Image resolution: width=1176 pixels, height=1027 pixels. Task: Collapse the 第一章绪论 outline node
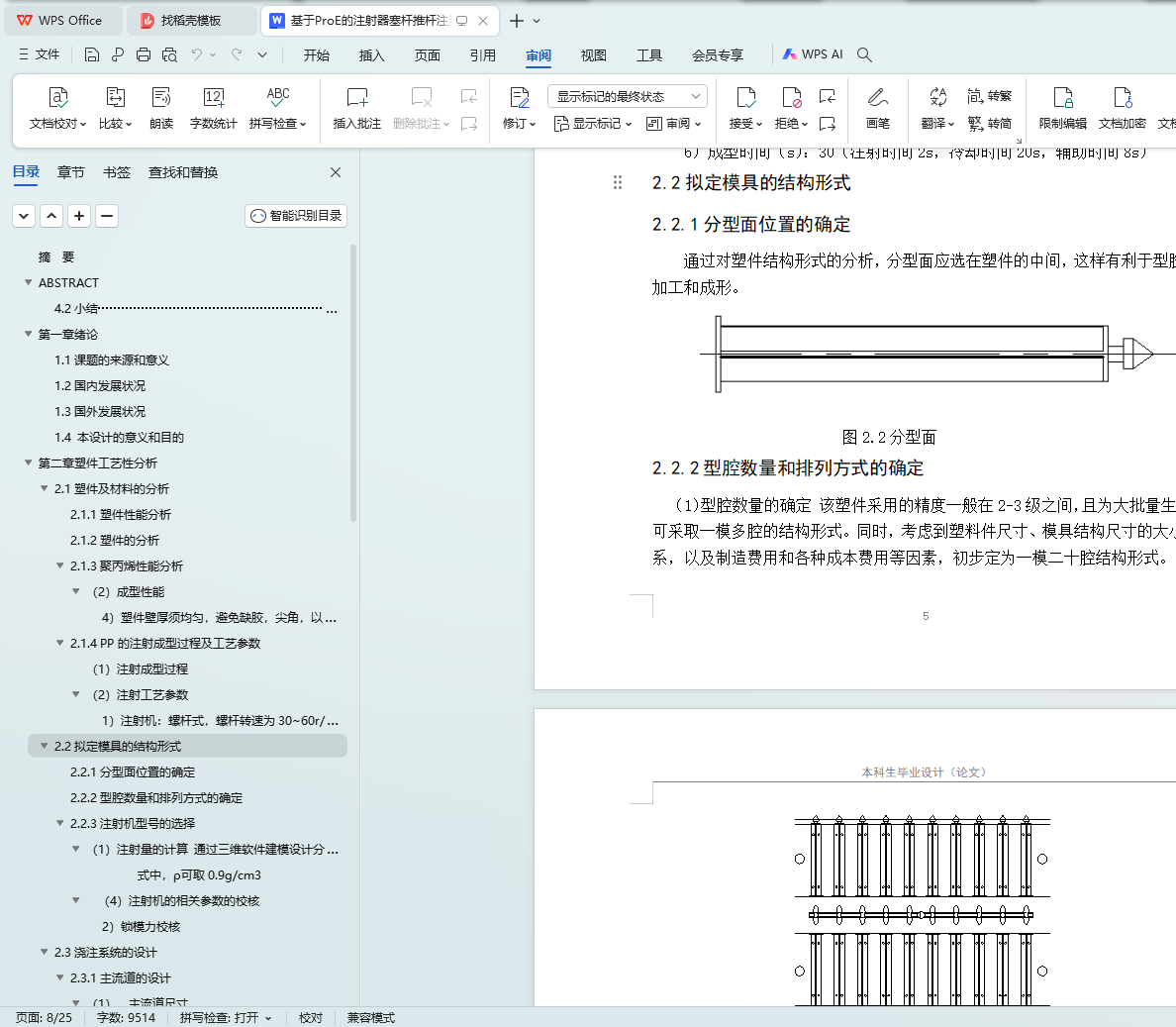[x=29, y=334]
